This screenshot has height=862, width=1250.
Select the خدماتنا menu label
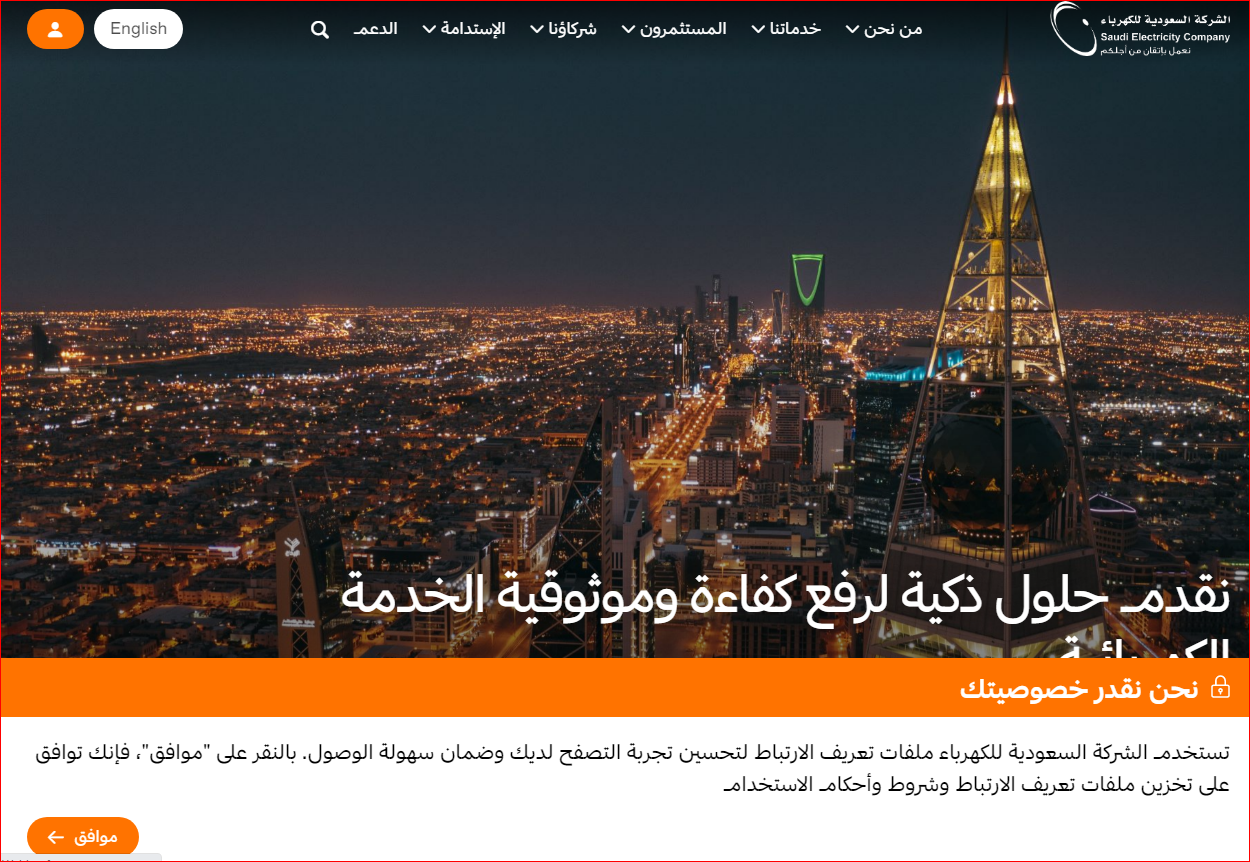point(795,29)
